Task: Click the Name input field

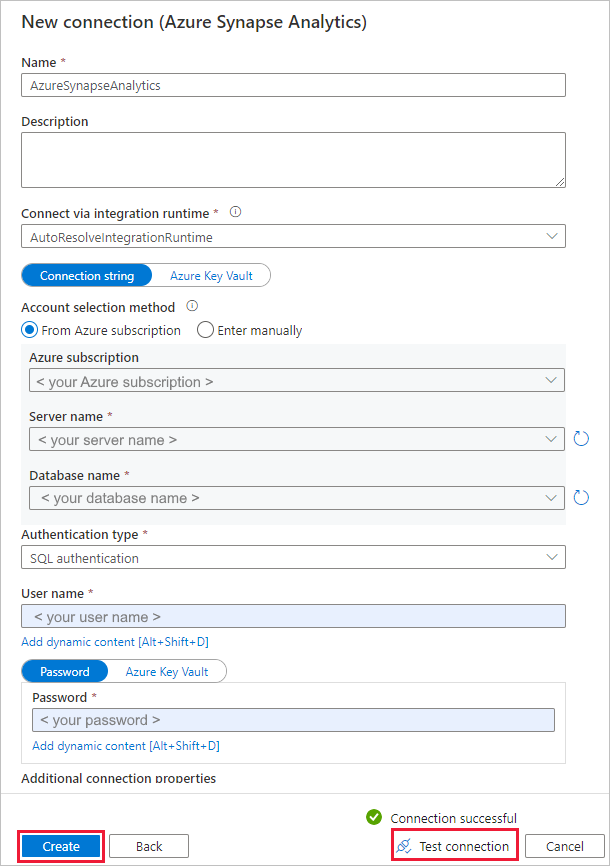Action: (293, 85)
